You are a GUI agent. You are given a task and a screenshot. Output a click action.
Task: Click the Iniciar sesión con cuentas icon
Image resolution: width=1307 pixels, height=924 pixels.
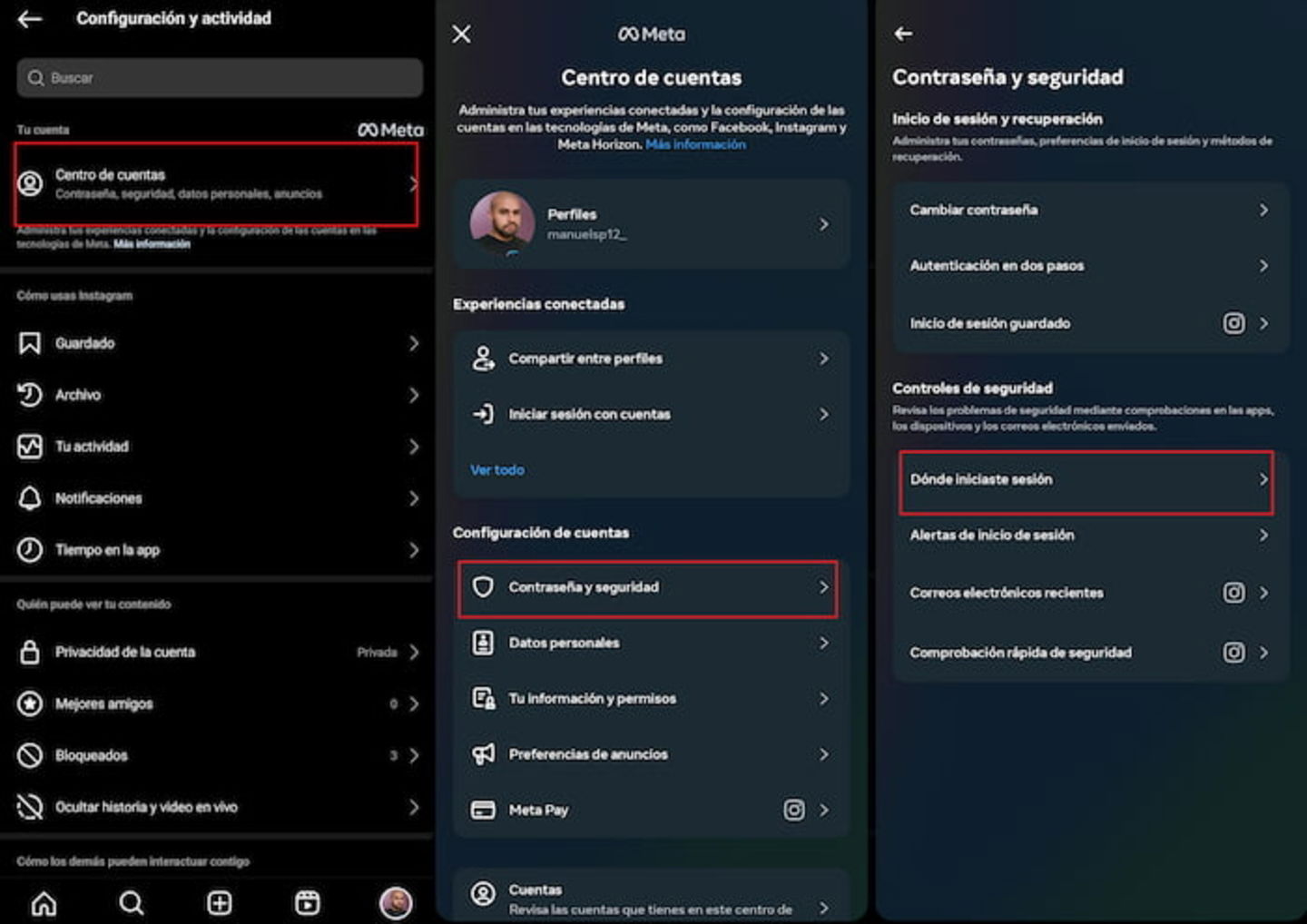[x=483, y=414]
